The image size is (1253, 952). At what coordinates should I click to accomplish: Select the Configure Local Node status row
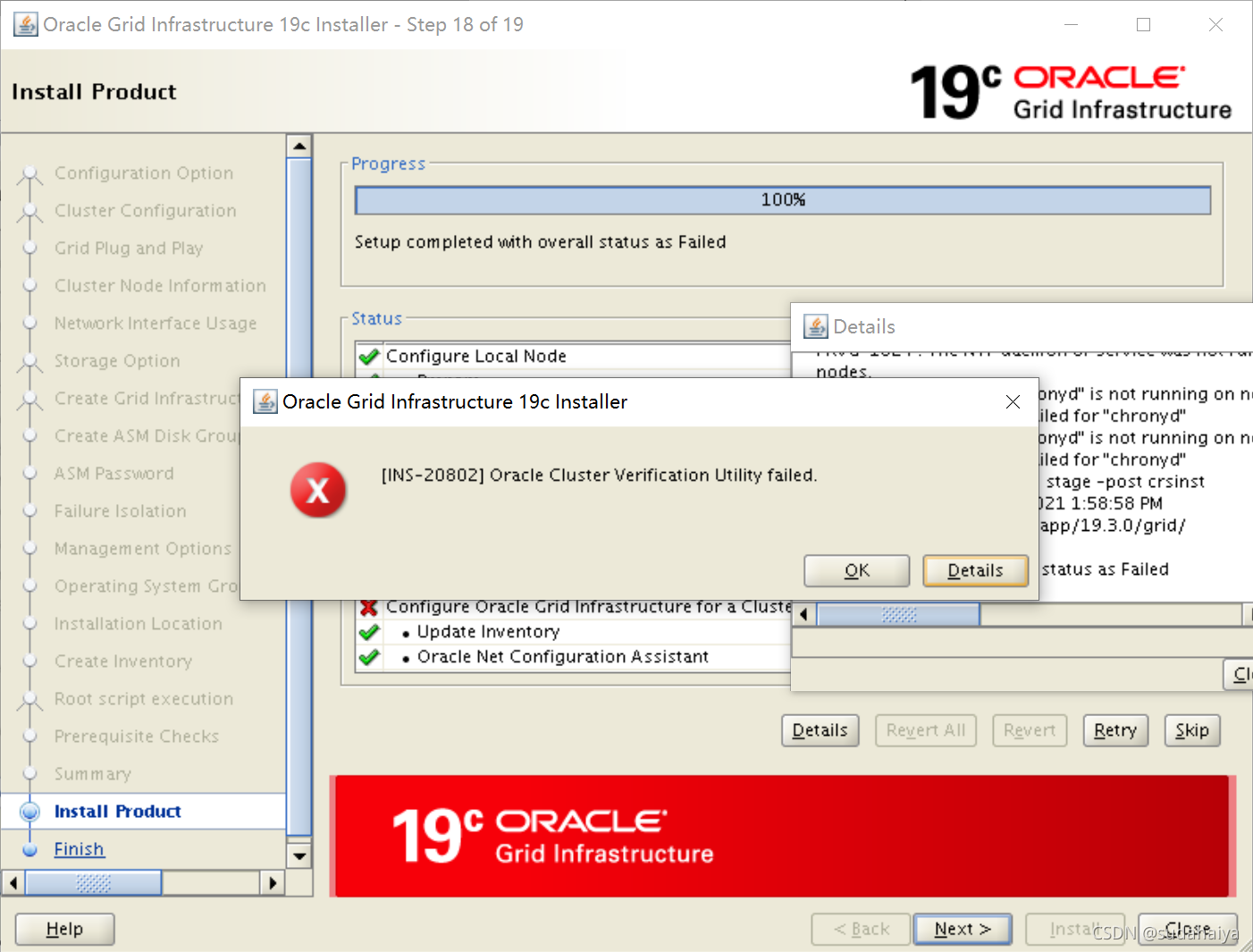point(573,356)
